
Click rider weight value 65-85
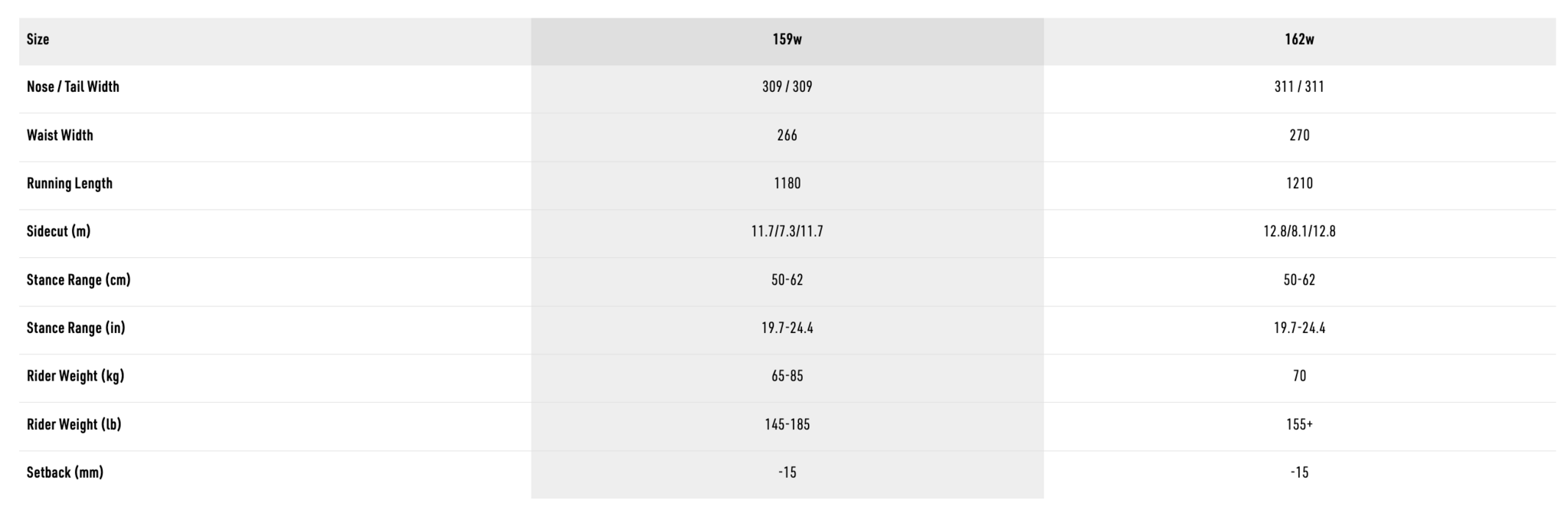click(x=787, y=377)
